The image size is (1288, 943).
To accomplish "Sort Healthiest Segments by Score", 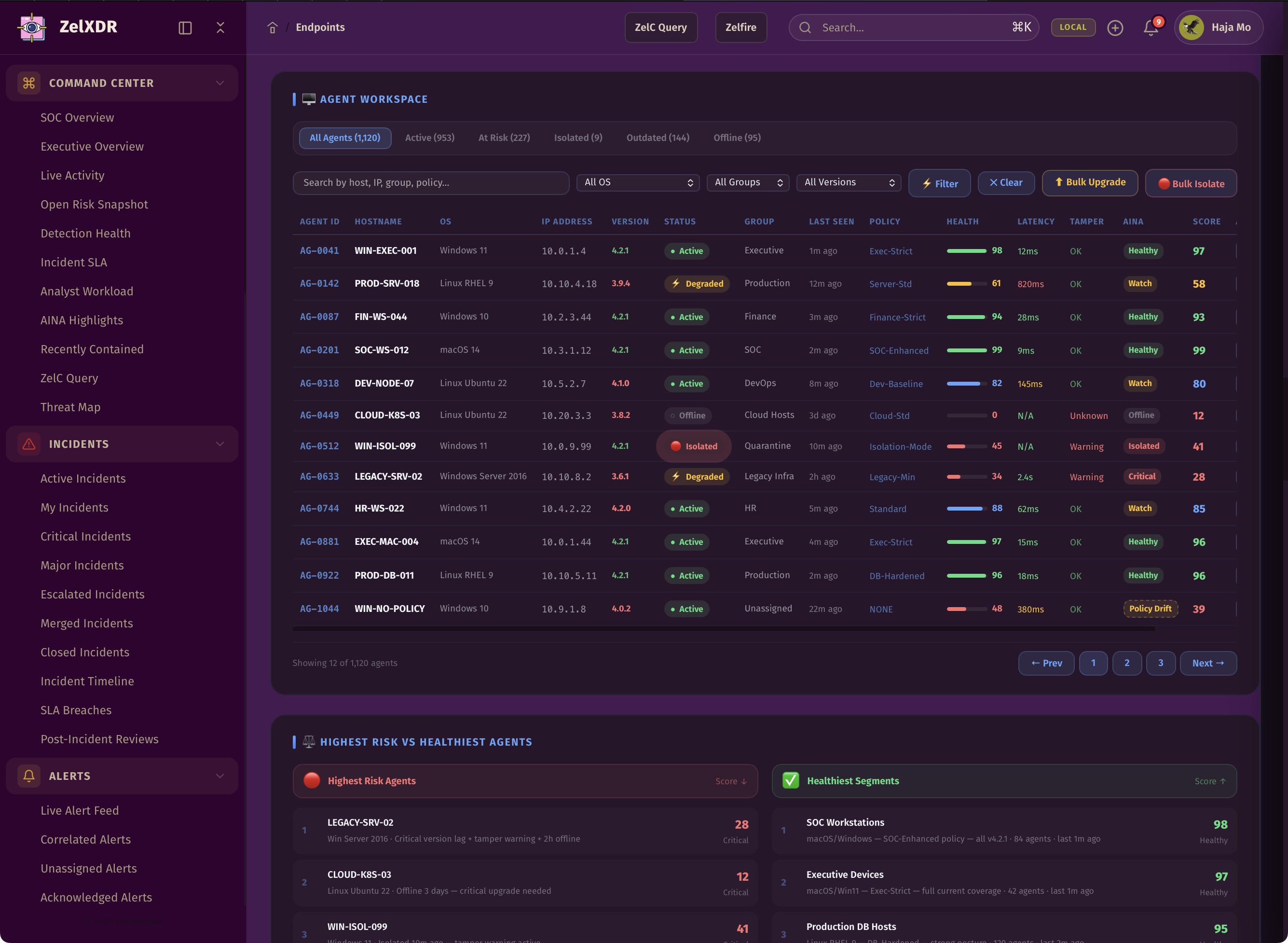I will tap(1209, 781).
